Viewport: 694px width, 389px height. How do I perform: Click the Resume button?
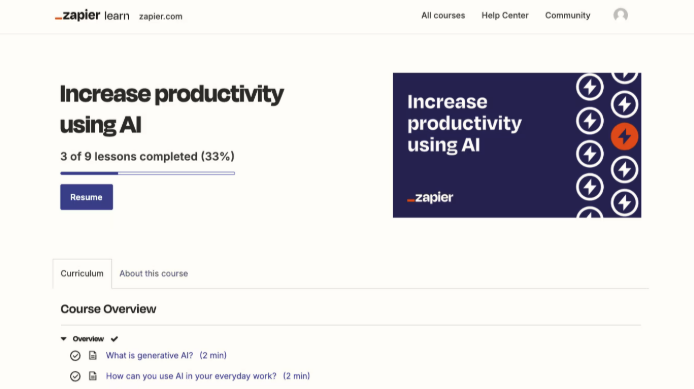[86, 197]
